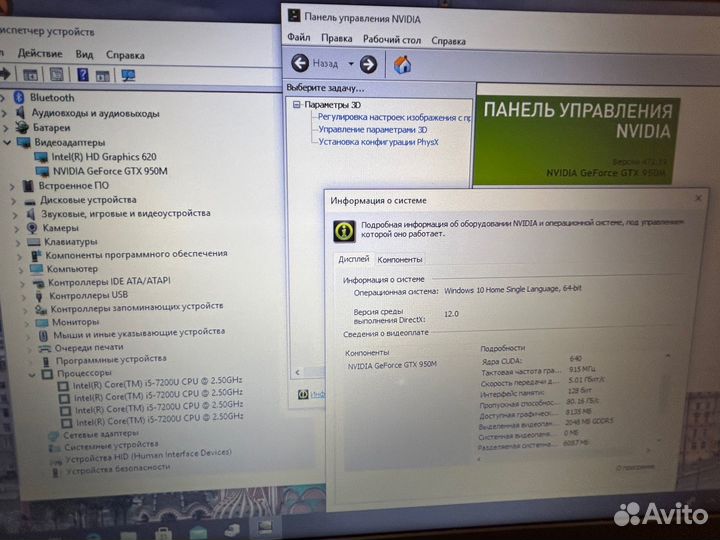Select Программные устройства entry
This screenshot has height=540, width=720.
point(111,359)
